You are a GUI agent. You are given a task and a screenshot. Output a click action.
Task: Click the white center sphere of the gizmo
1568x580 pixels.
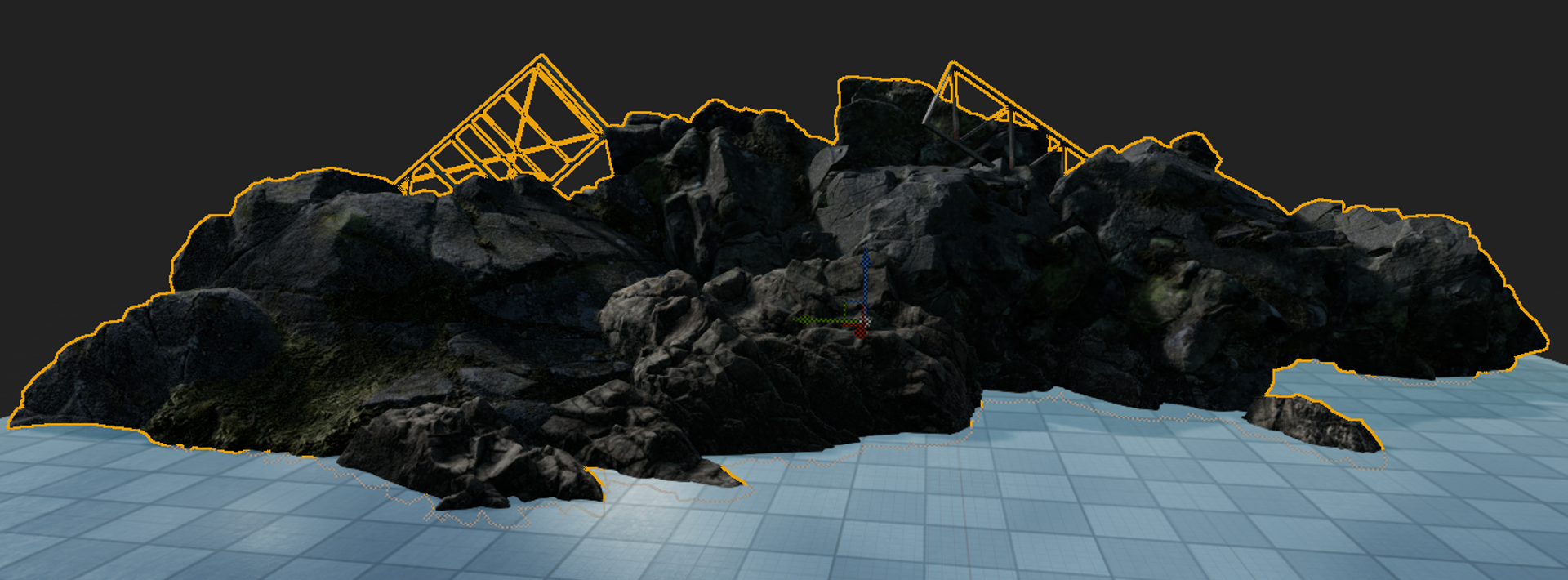click(x=866, y=322)
